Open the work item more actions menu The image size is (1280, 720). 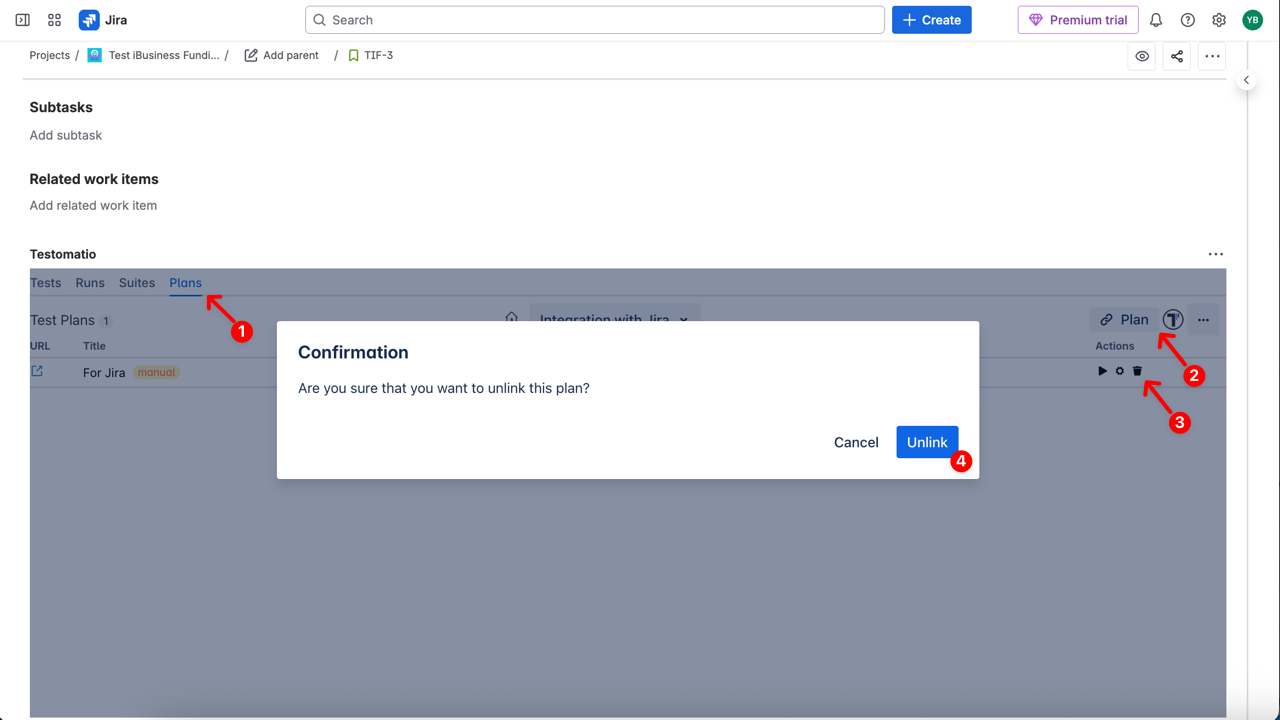pyautogui.click(x=1212, y=56)
